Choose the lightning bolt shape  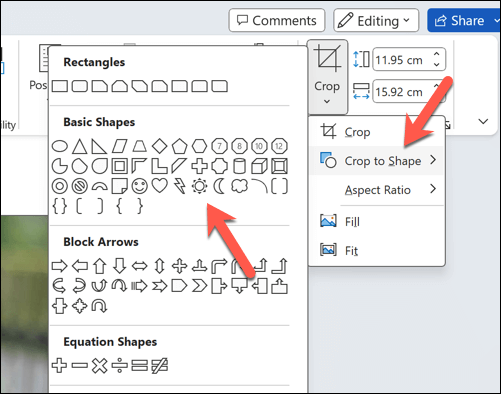tap(180, 186)
